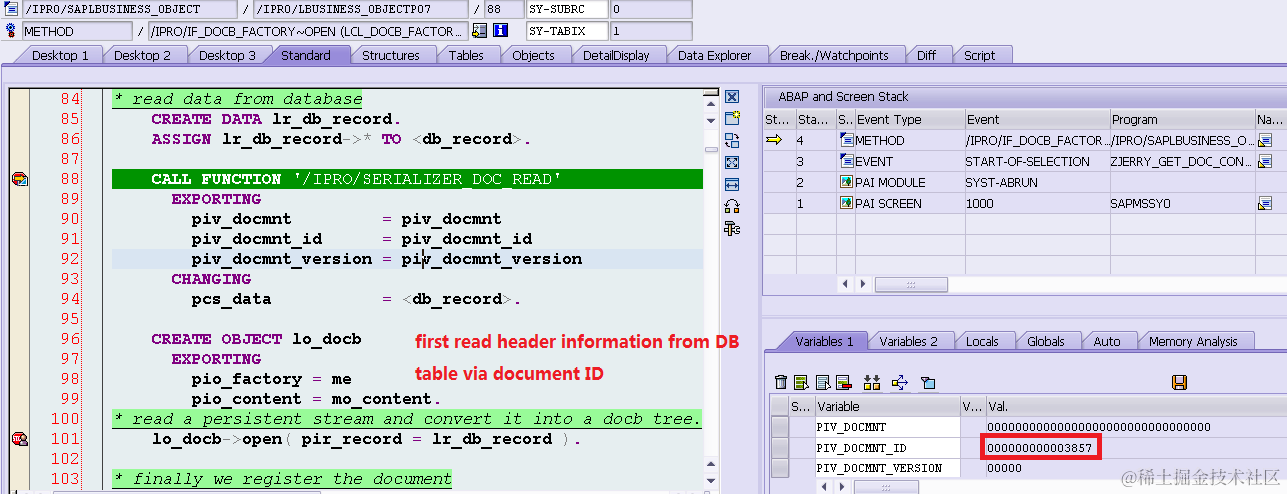Click the PIV_DOCMNT_ID value 000000000003857

pyautogui.click(x=1039, y=447)
